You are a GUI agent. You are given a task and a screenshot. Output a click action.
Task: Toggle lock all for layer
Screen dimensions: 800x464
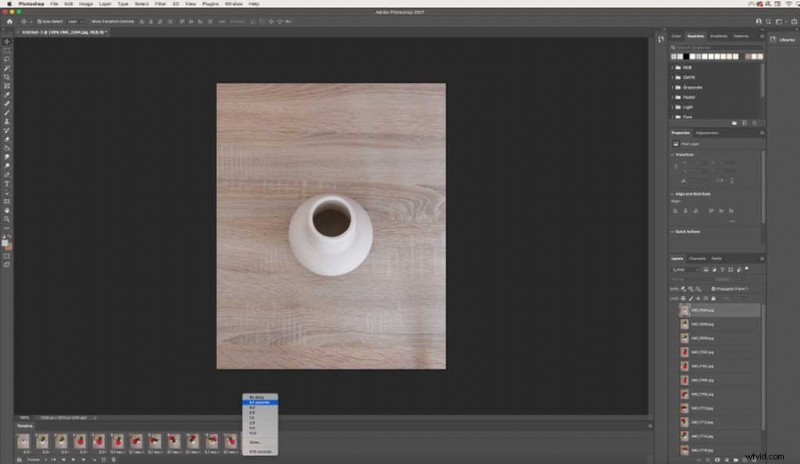(x=713, y=299)
